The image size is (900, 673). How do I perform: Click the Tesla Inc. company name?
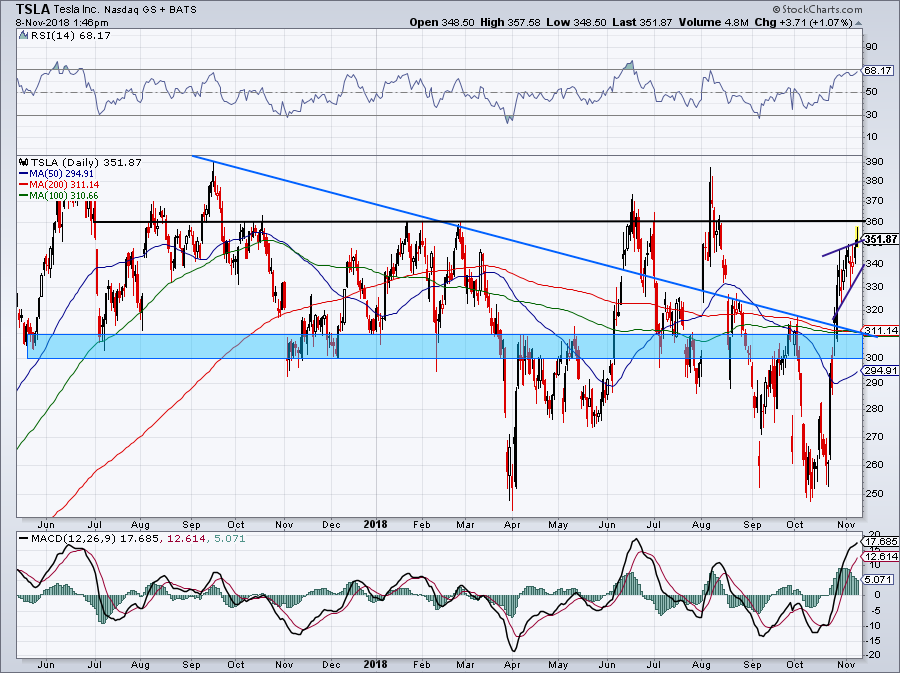pos(77,10)
